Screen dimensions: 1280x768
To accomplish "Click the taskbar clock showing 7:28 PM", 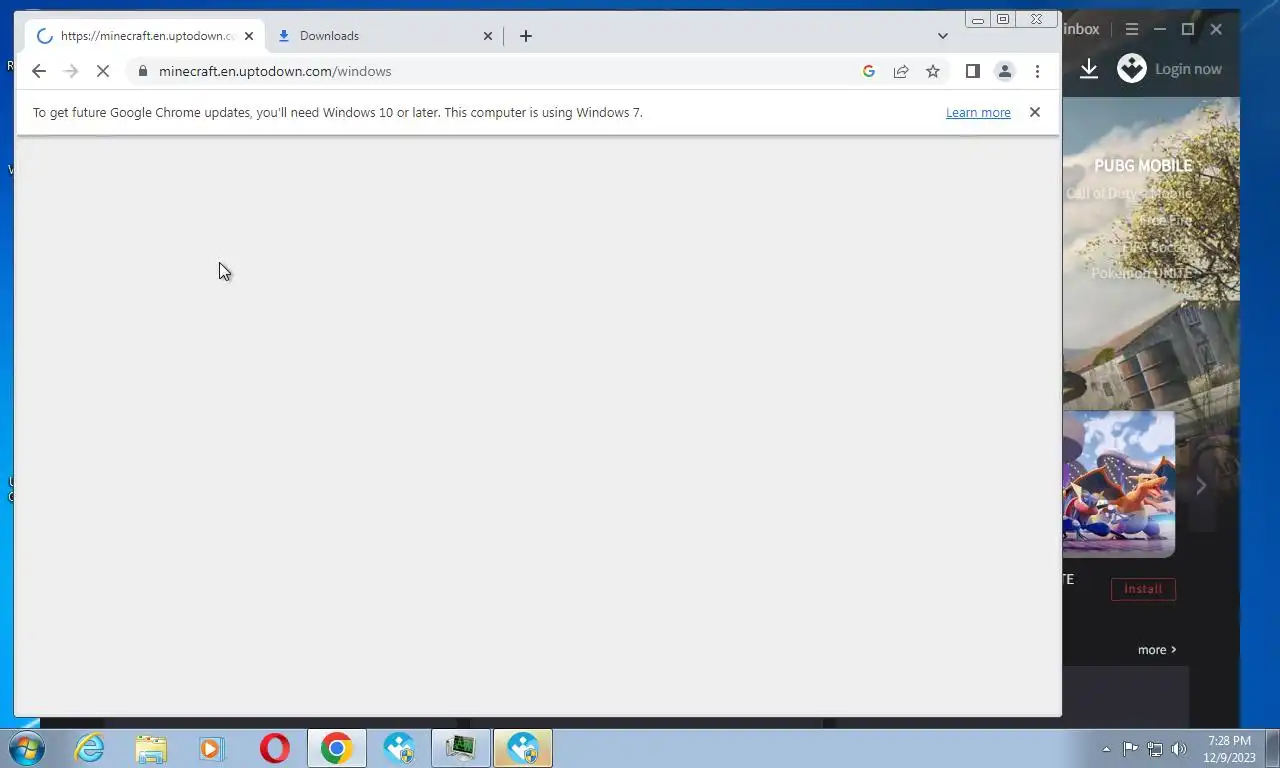I will (1229, 749).
